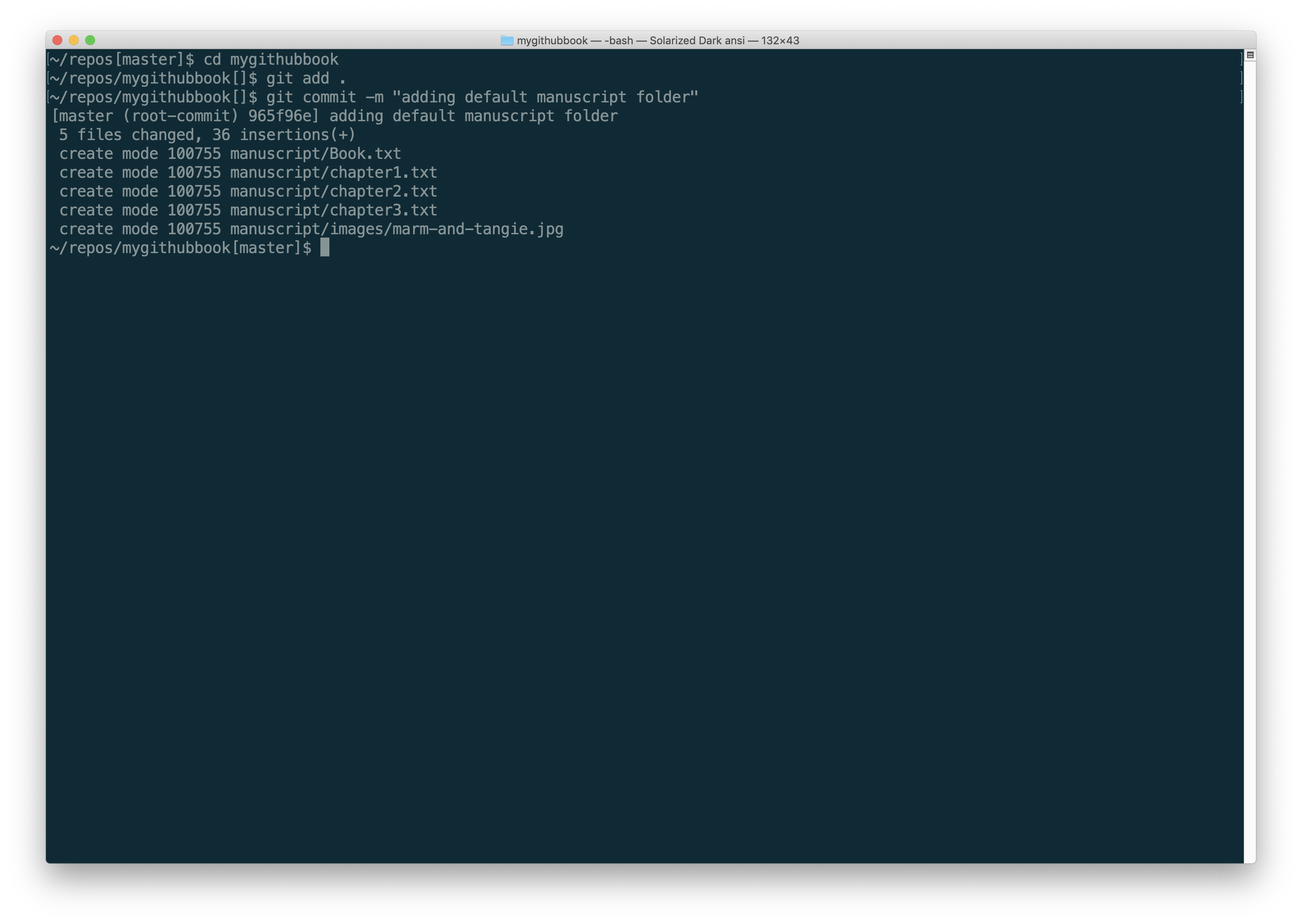Click the 'git commit -m' command text
Viewport: 1302px width, 924px height.
coord(324,97)
